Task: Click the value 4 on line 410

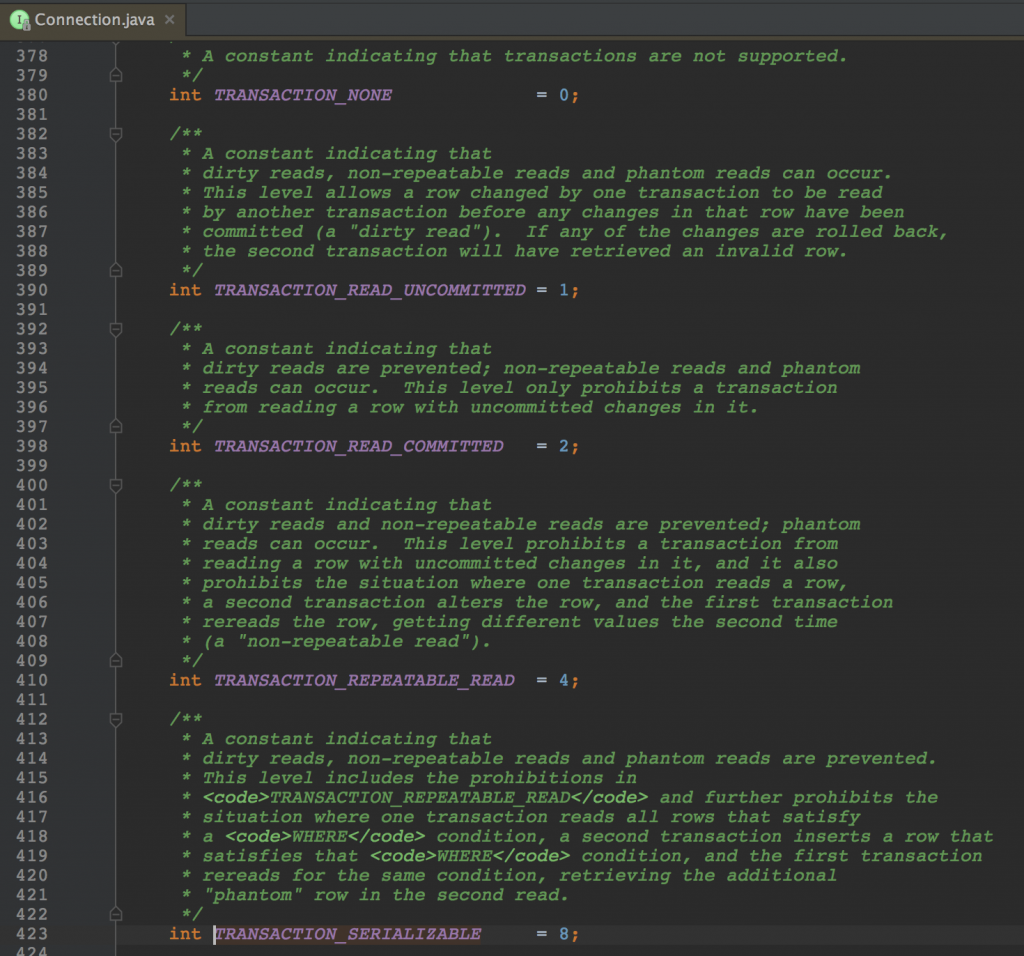Action: pos(564,680)
